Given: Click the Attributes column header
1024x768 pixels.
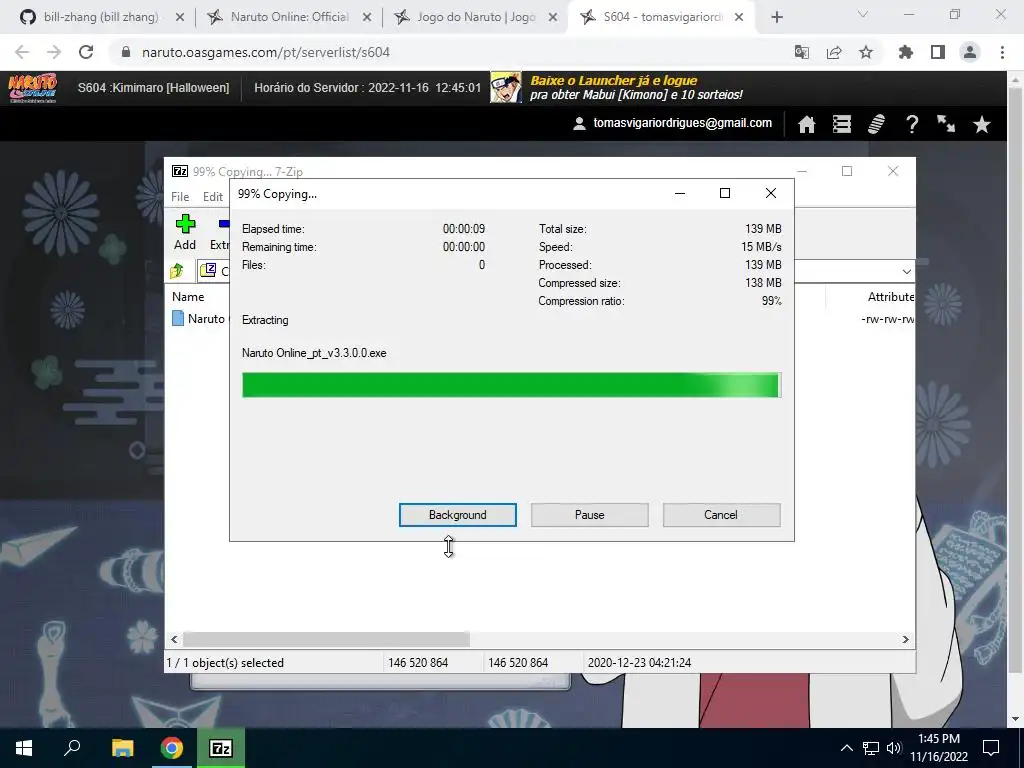Looking at the screenshot, I should tap(889, 296).
